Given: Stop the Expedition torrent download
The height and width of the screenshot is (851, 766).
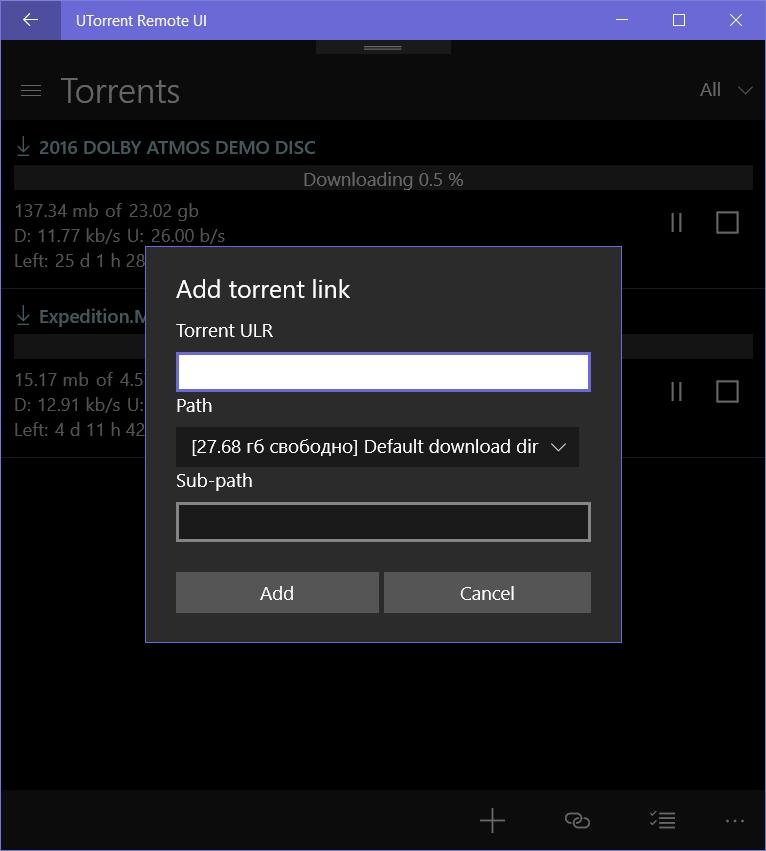Looking at the screenshot, I should point(727,391).
